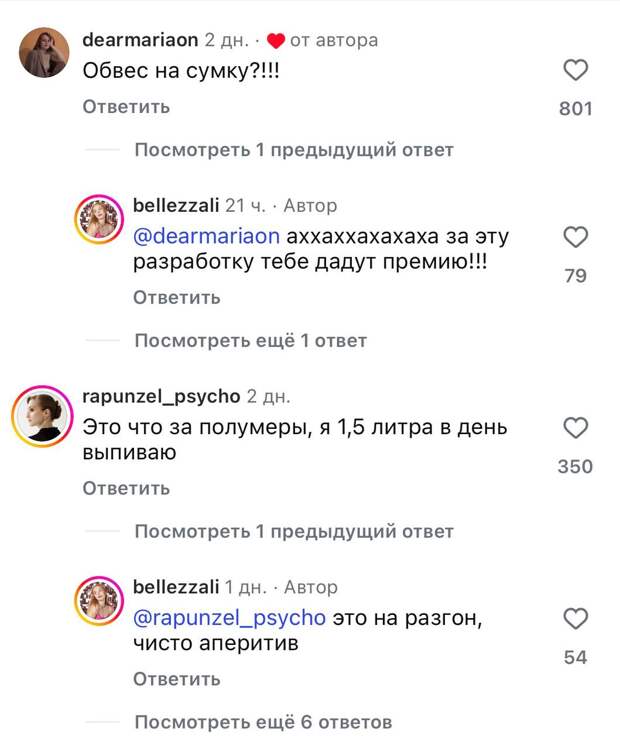
Task: Open rapunzel_psycho's story avatar
Action: point(43,417)
